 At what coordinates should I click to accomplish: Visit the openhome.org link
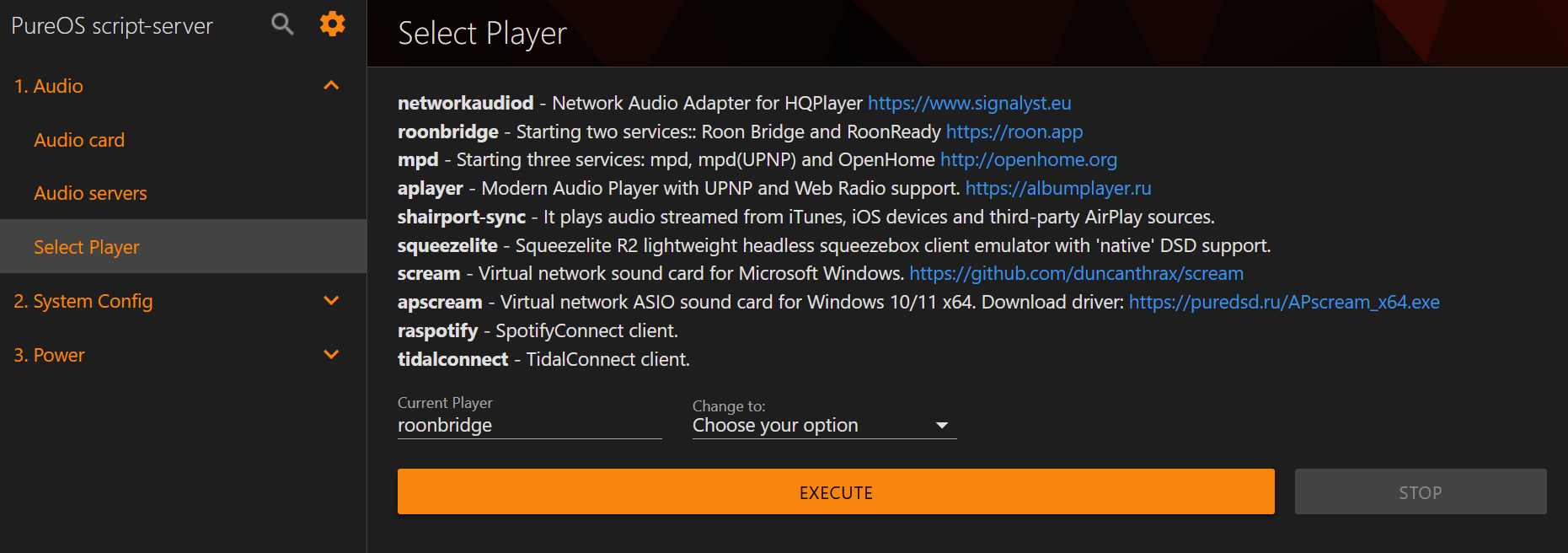pos(1029,159)
